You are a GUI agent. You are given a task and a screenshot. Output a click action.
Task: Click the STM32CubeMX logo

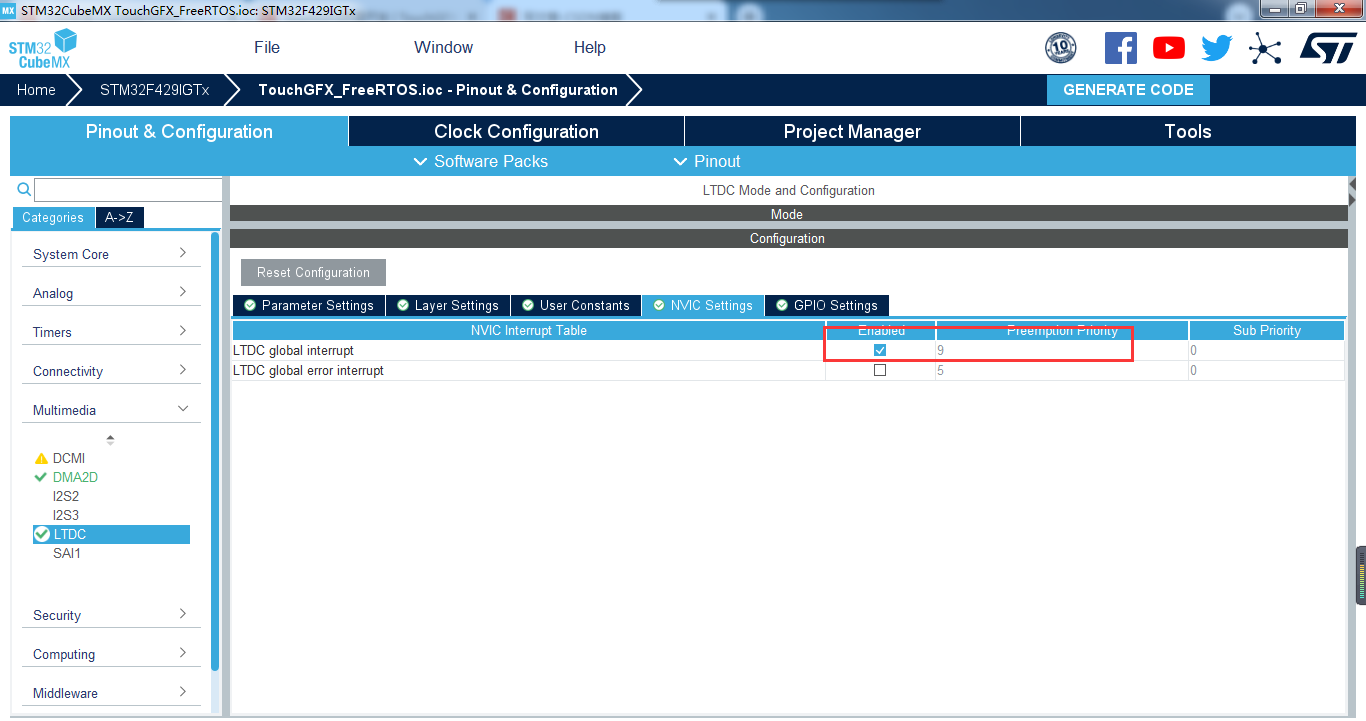(x=43, y=49)
